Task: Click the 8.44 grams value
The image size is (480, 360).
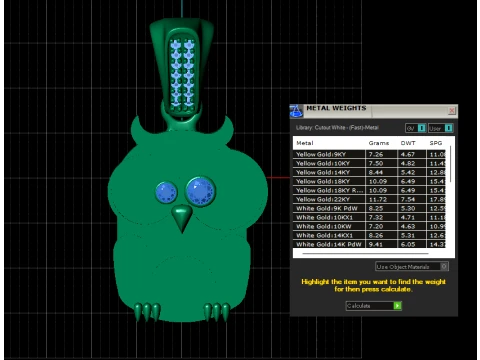Action: point(376,172)
